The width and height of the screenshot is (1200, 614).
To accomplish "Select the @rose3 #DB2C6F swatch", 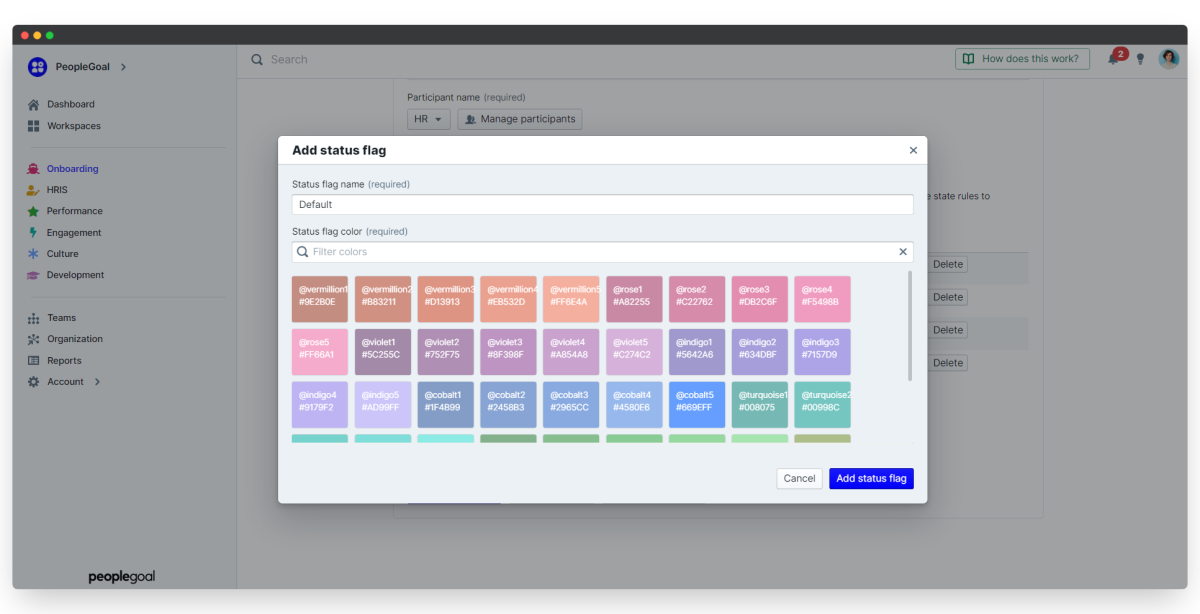I will [x=760, y=299].
